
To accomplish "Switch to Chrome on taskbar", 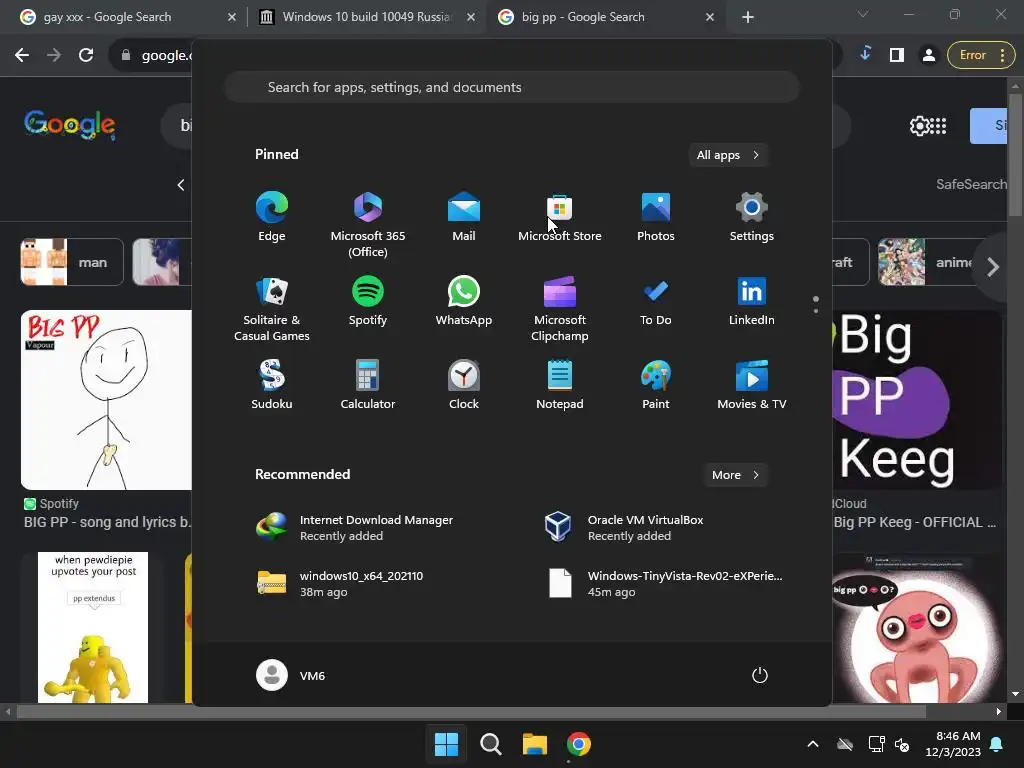I will click(x=579, y=744).
